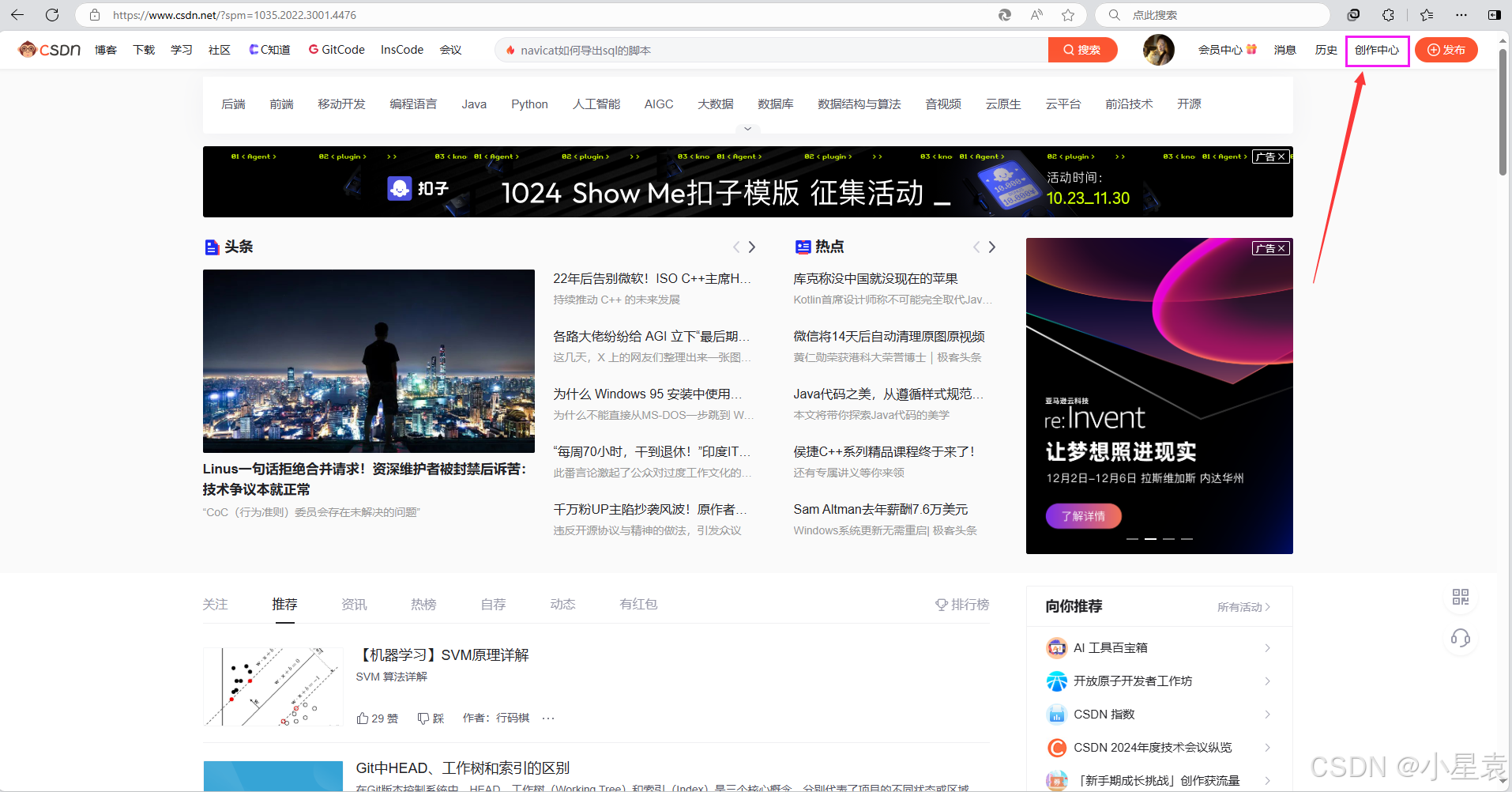Click the 1024 Show Me扣子模版 banner
The height and width of the screenshot is (792, 1512).
748,182
